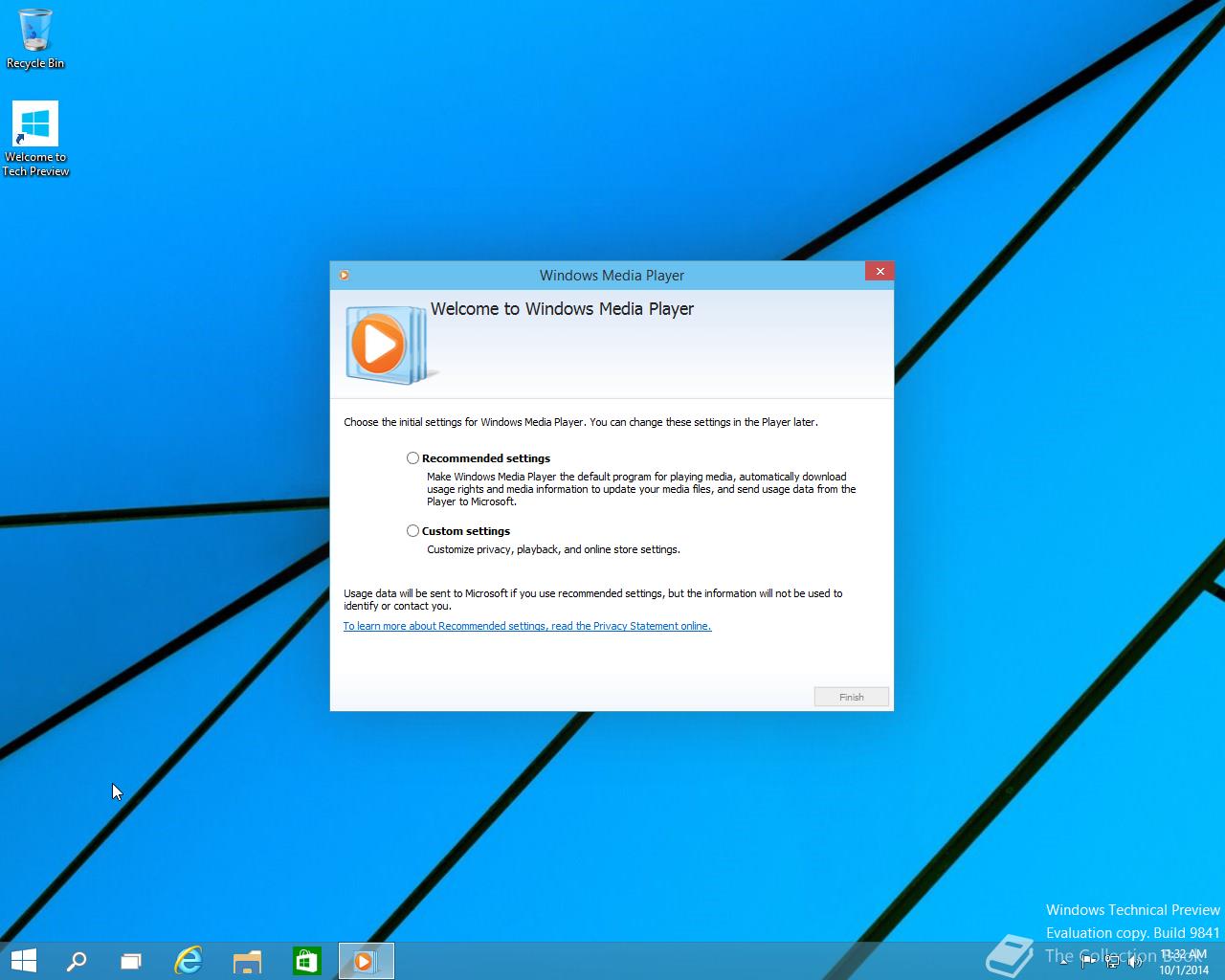Click the 'Make Windows Media Player the default' description
The height and width of the screenshot is (980, 1225).
click(641, 489)
